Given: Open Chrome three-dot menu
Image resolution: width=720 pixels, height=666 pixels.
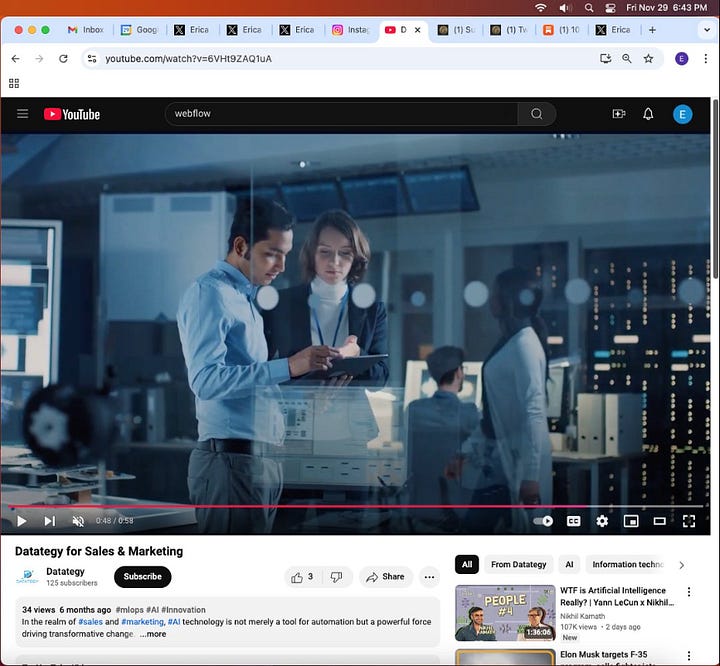Looking at the screenshot, I should coord(706,59).
